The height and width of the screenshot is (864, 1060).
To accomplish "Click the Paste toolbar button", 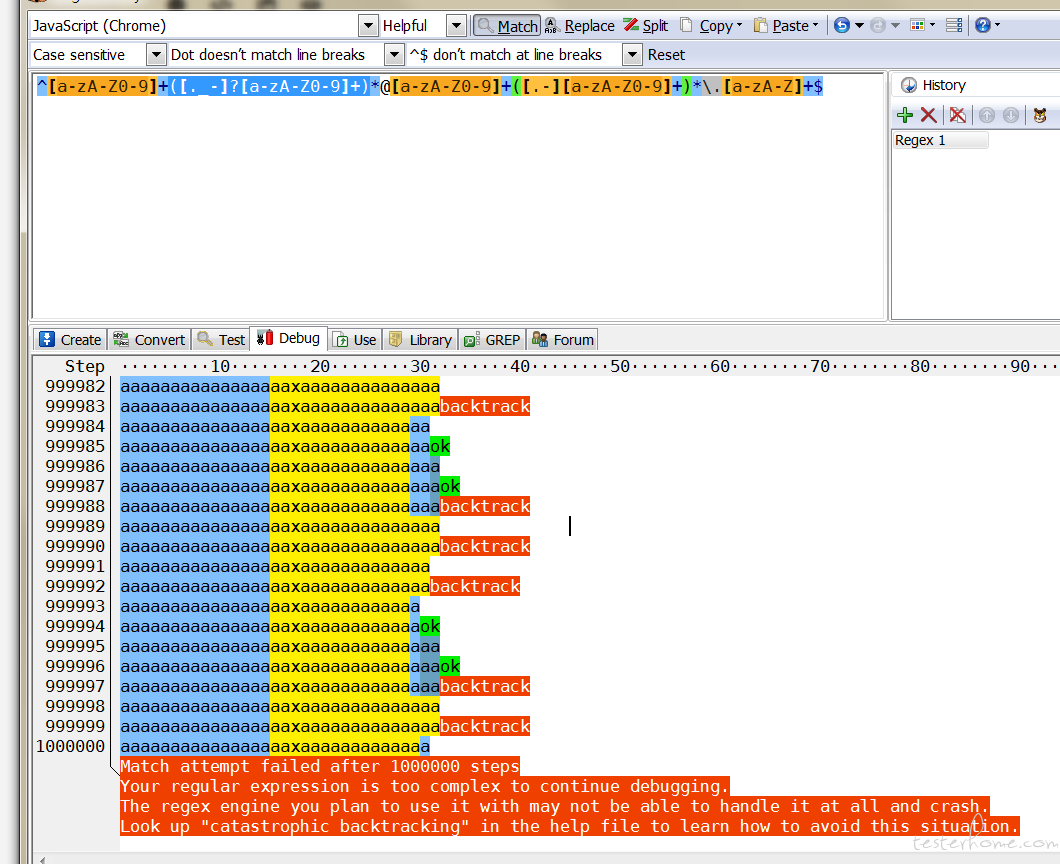I will point(786,26).
